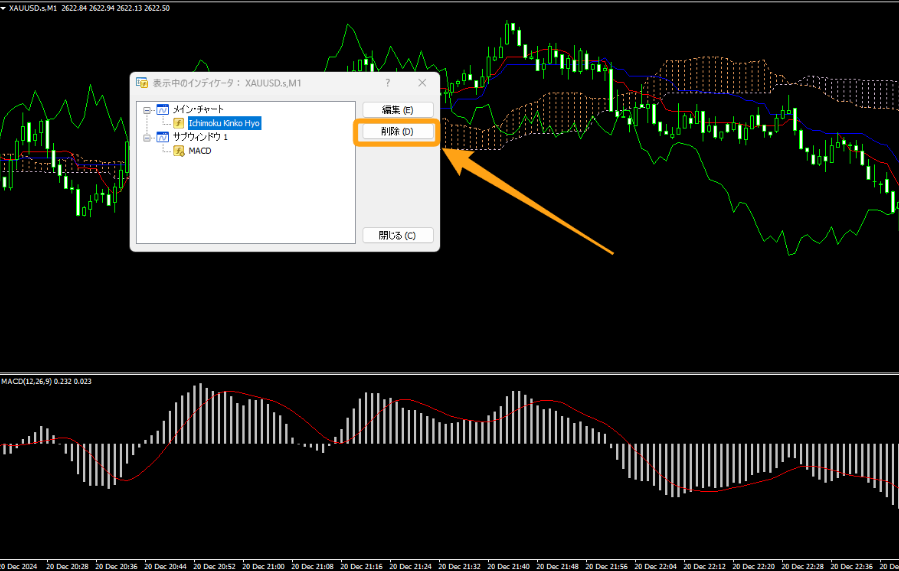Select the サブウィンドウ 1 tree node
This screenshot has height=571, width=899.
200,137
